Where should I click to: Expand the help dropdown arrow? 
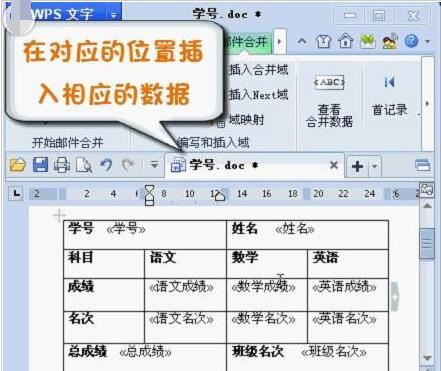coord(428,42)
